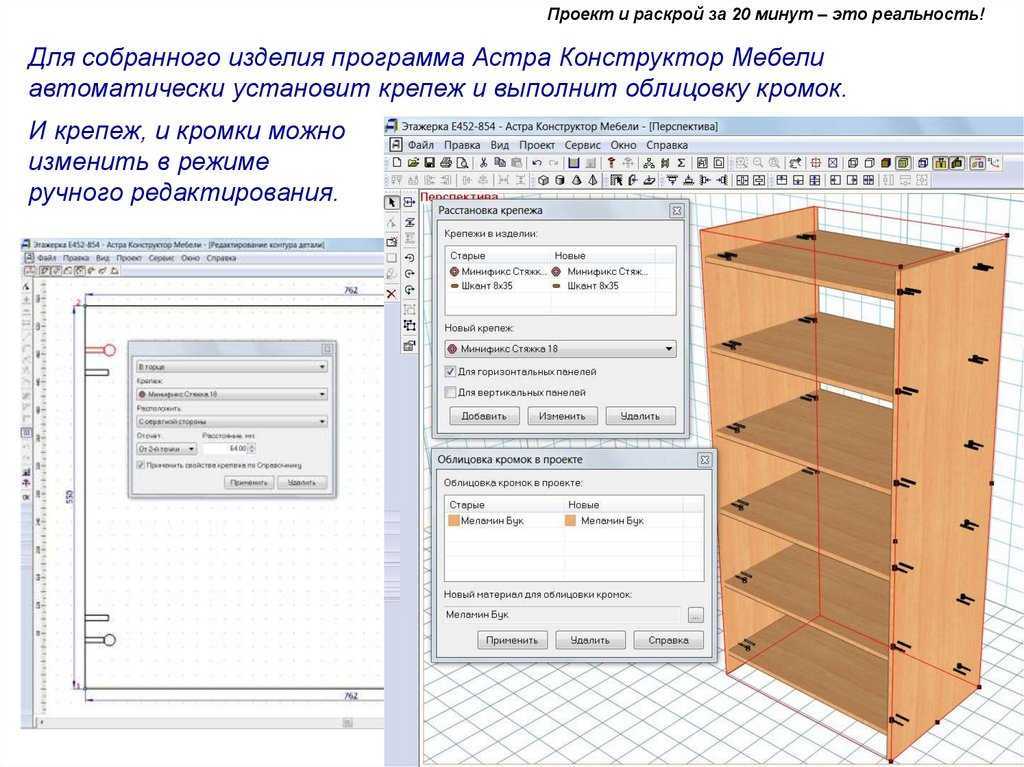Image resolution: width=1024 pixels, height=767 pixels.
Task: Click the rotate counterclockwise icon in left toolbar
Action: [x=409, y=257]
